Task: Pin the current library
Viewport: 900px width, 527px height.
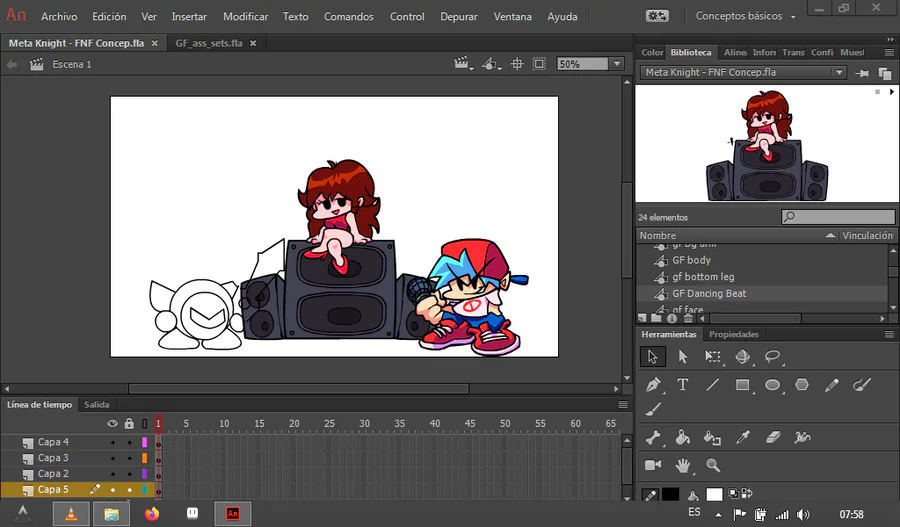Action: [862, 73]
